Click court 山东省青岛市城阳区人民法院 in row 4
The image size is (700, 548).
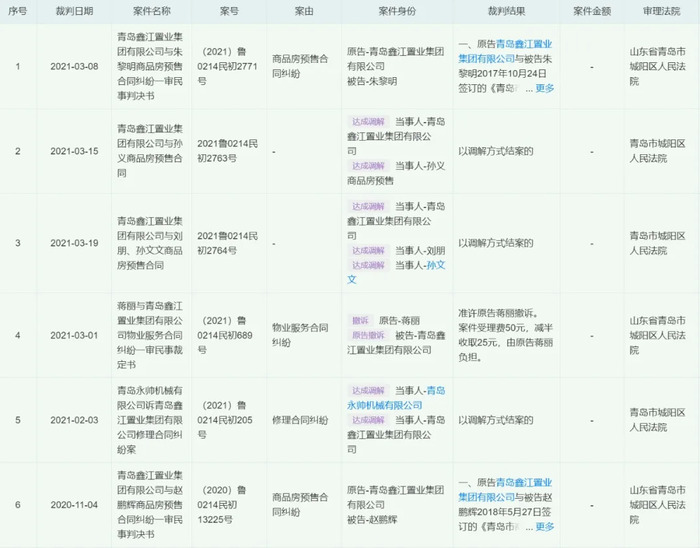pos(658,335)
